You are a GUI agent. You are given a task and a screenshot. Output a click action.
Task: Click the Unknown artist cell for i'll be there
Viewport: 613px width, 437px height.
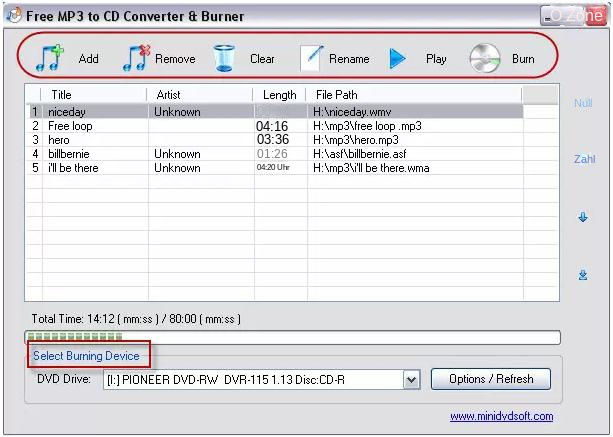click(177, 168)
